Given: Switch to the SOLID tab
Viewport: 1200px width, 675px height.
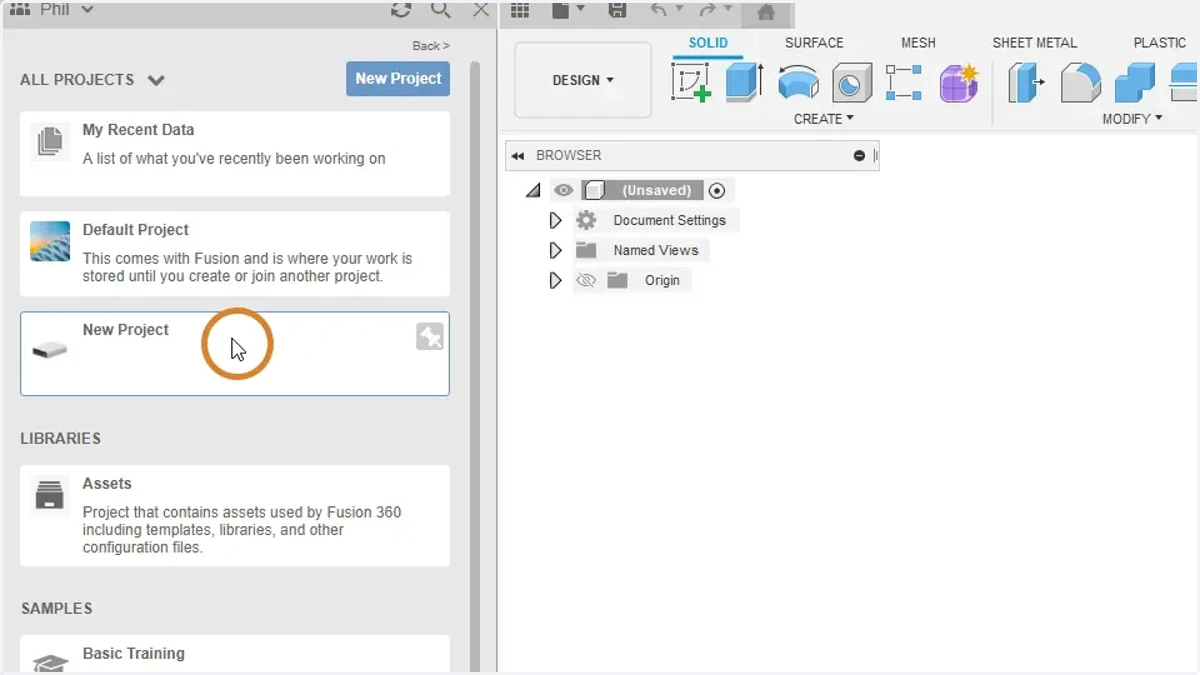Looking at the screenshot, I should pyautogui.click(x=708, y=43).
